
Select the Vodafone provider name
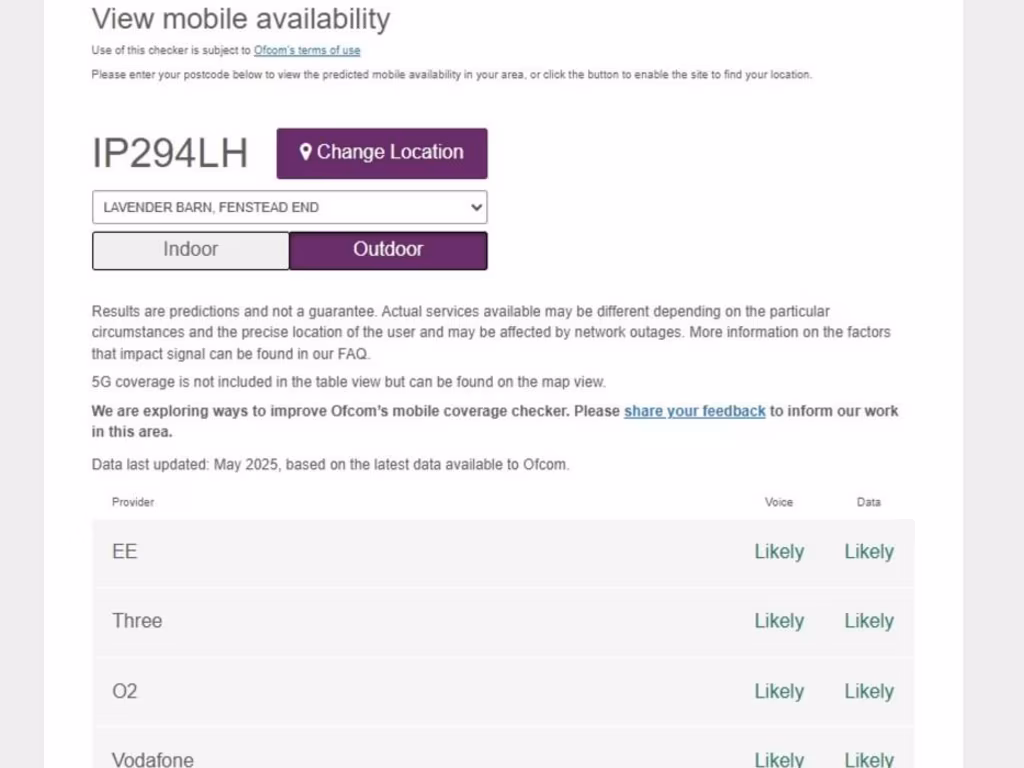tap(153, 759)
